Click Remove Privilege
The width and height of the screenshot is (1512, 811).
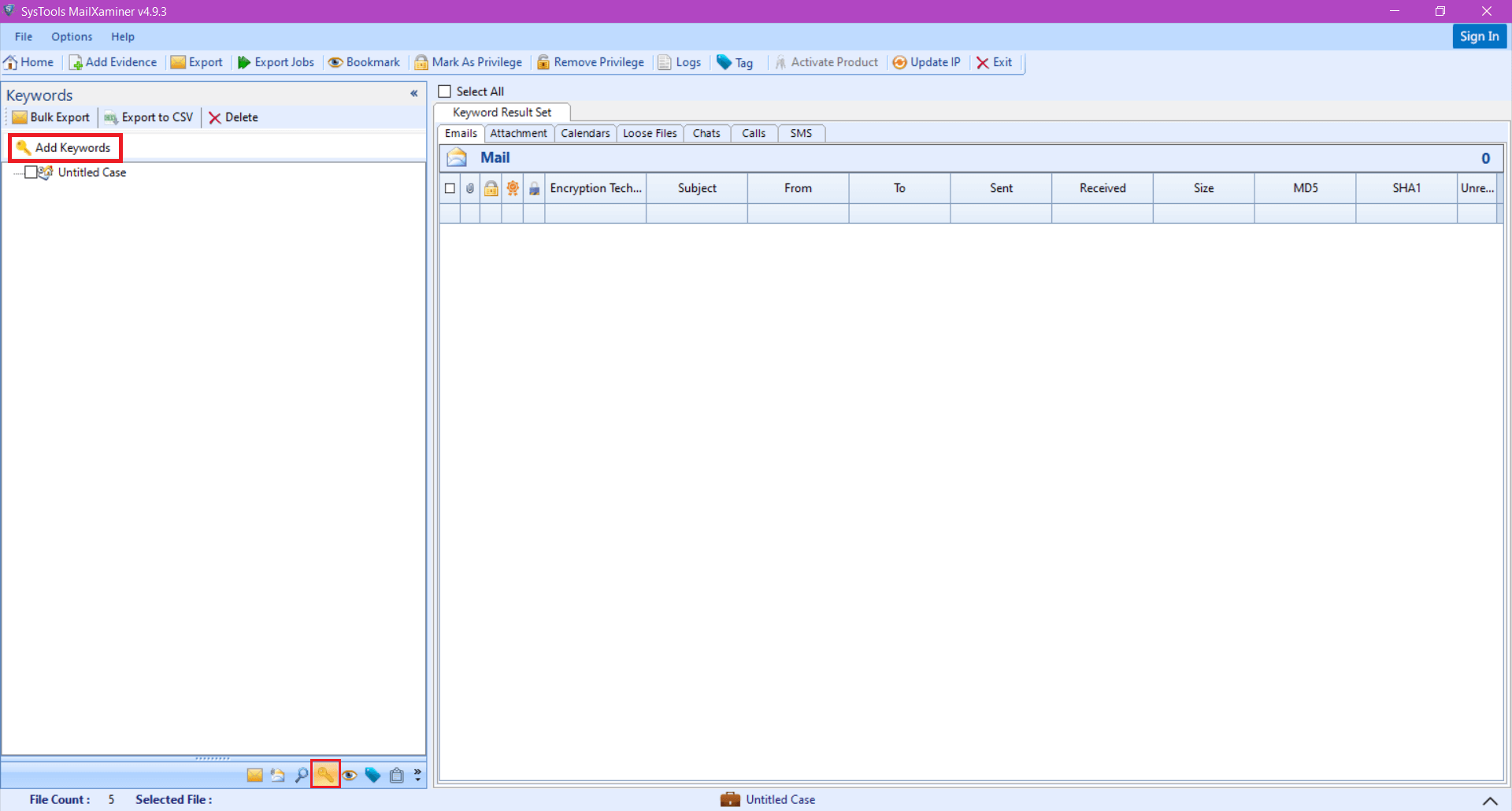pos(591,62)
